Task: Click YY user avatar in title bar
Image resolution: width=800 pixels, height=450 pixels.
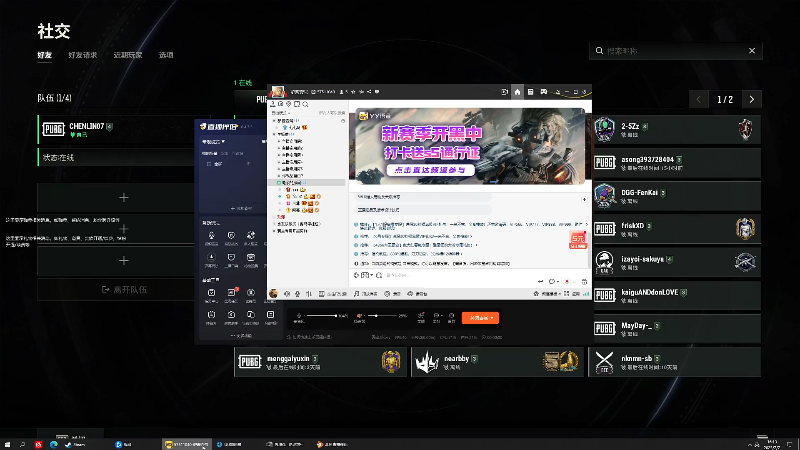Action: (278, 92)
